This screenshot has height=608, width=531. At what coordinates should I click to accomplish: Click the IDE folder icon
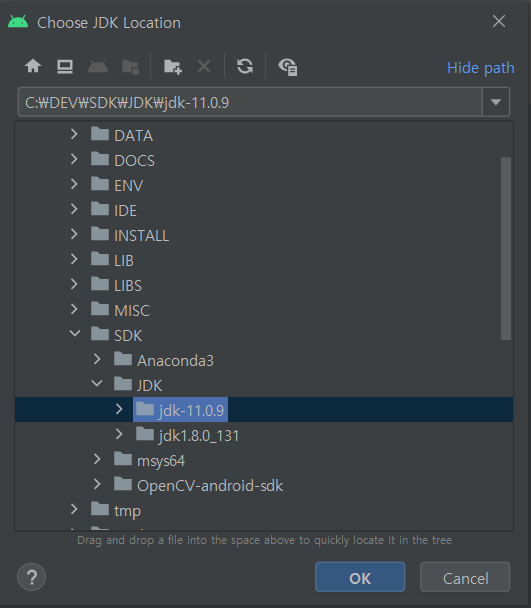[x=100, y=209]
